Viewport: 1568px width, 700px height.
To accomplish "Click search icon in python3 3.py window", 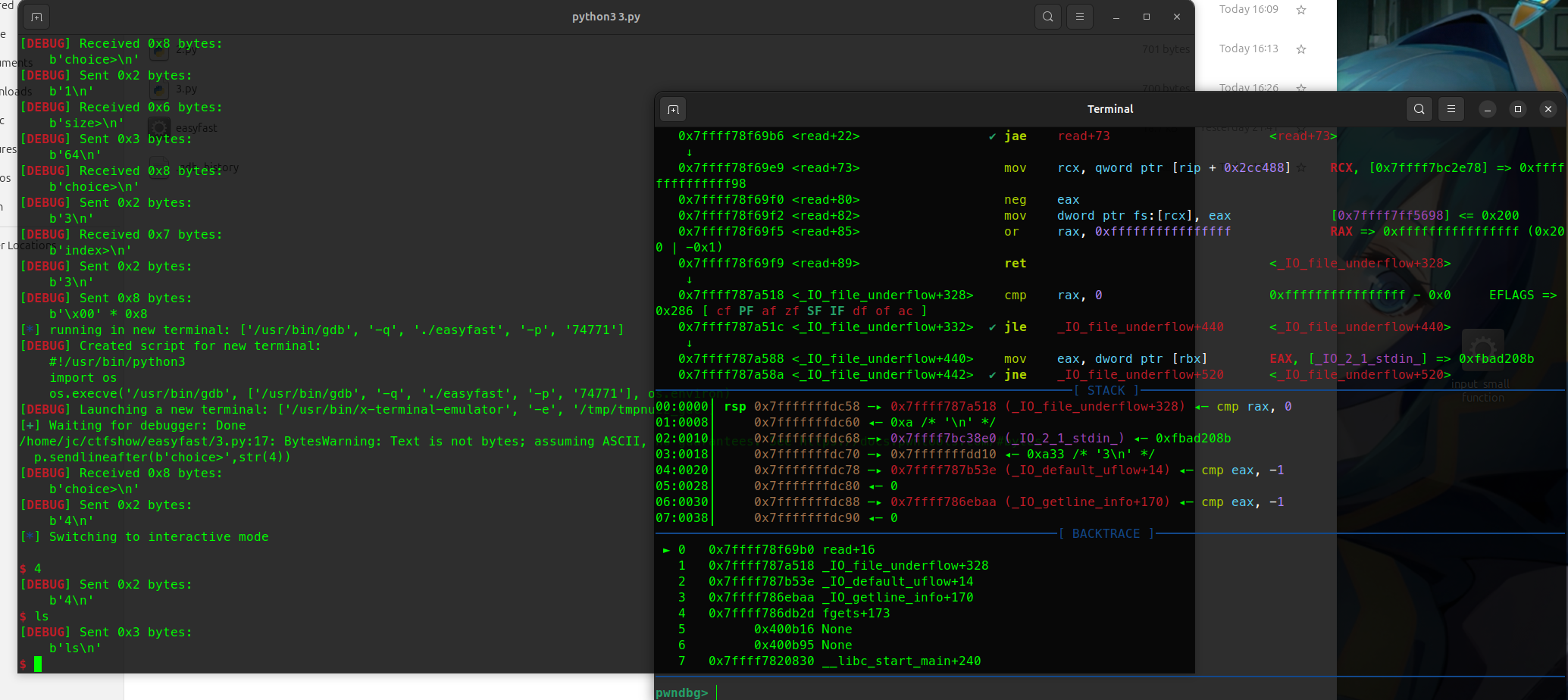I will [1047, 17].
